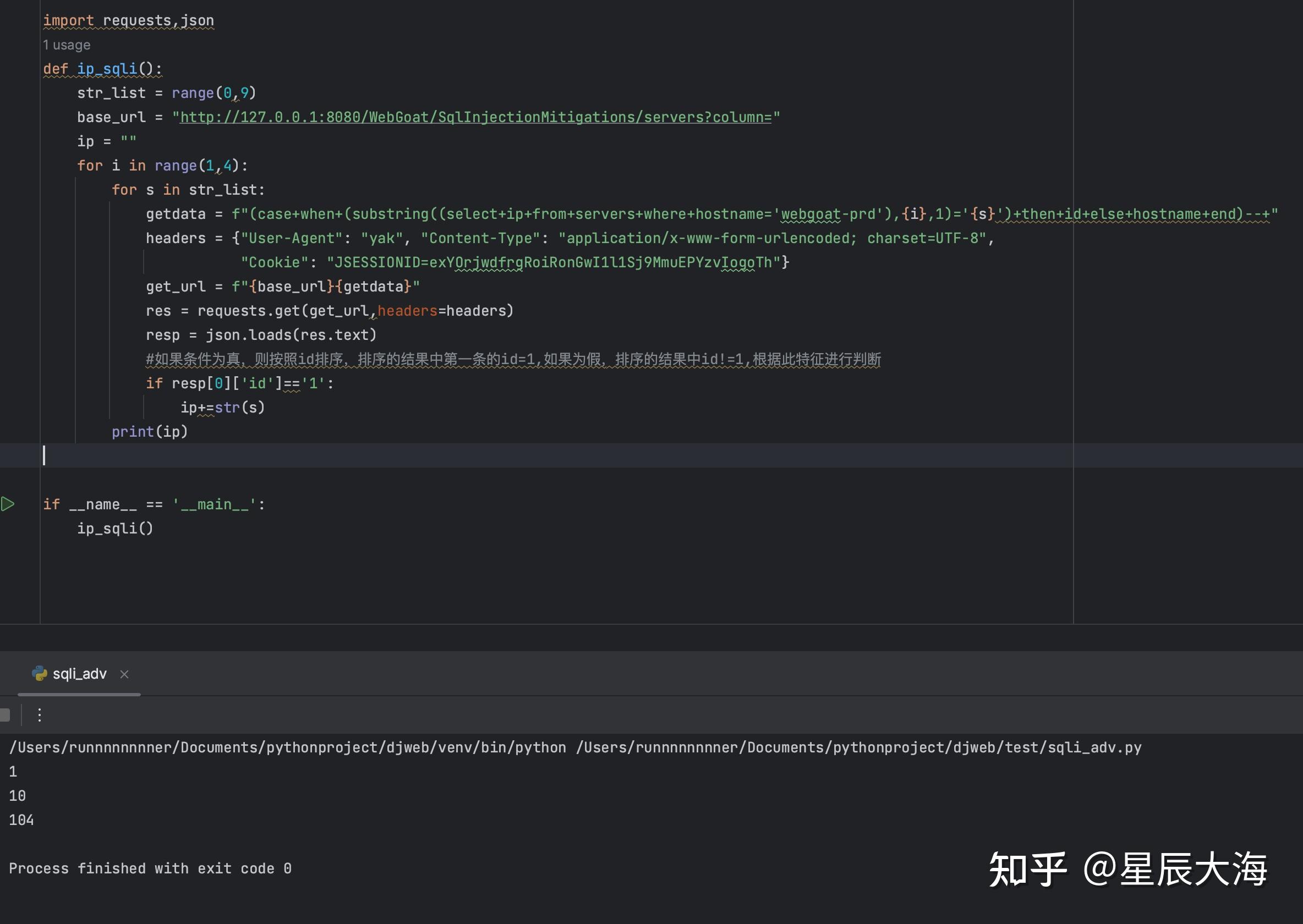Click the 1 usage inlay hint above ip_sqli
The image size is (1303, 924).
[x=66, y=45]
